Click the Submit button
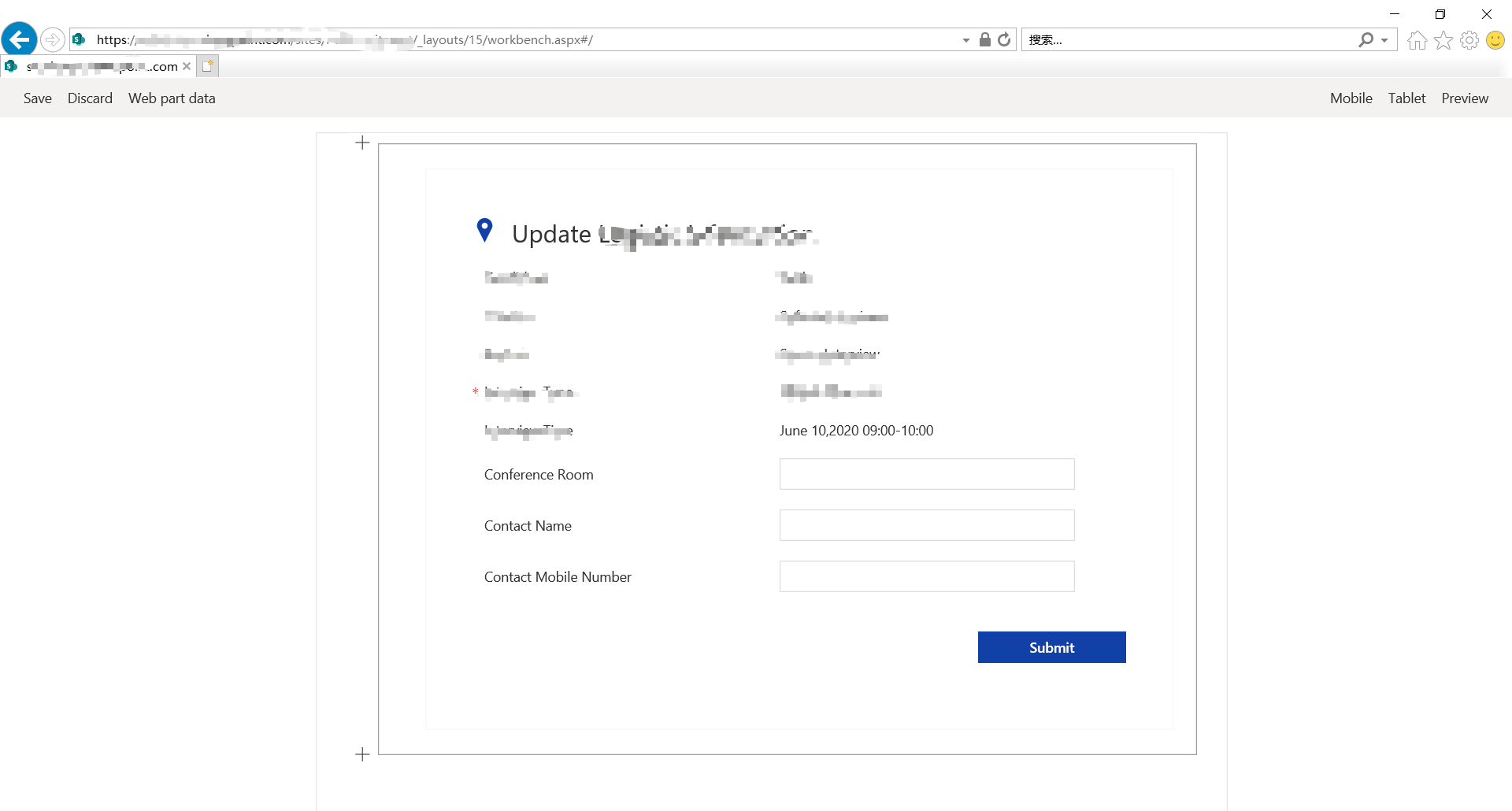The height and width of the screenshot is (811, 1512). click(1051, 646)
